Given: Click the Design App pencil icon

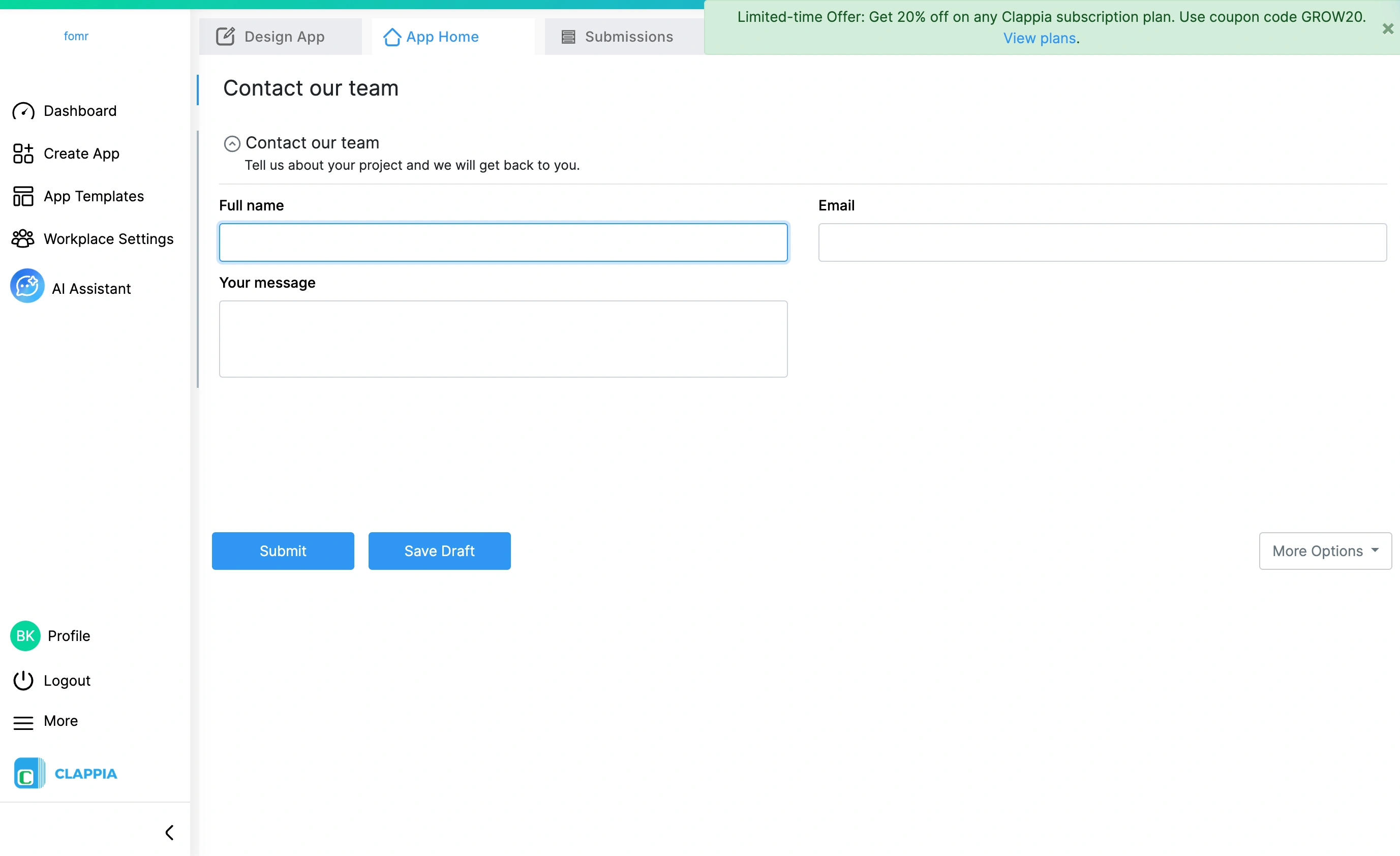Looking at the screenshot, I should pyautogui.click(x=225, y=37).
